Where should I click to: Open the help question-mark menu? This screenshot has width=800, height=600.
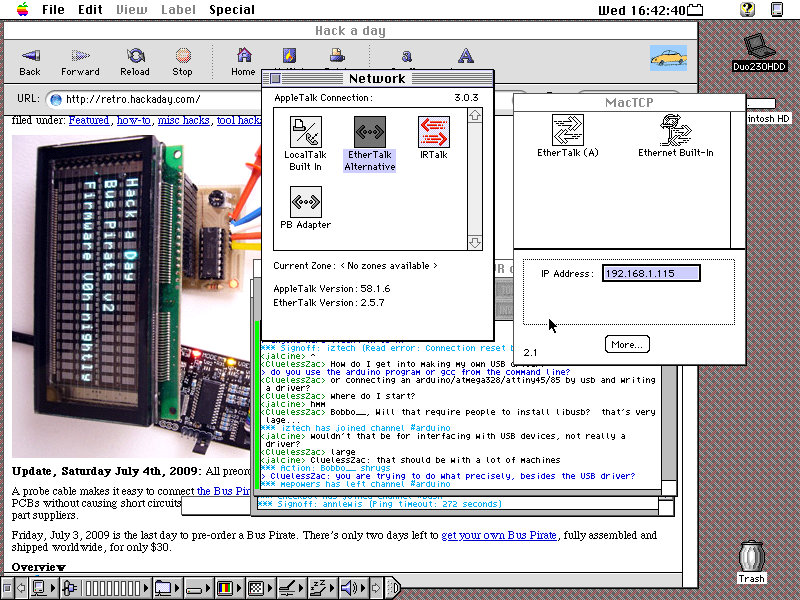click(x=747, y=9)
